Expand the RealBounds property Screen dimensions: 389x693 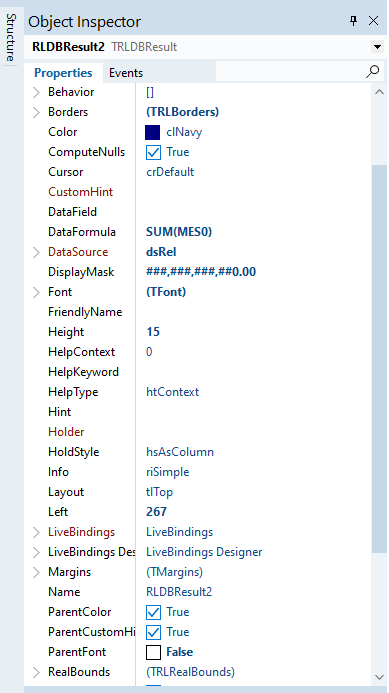[36, 672]
